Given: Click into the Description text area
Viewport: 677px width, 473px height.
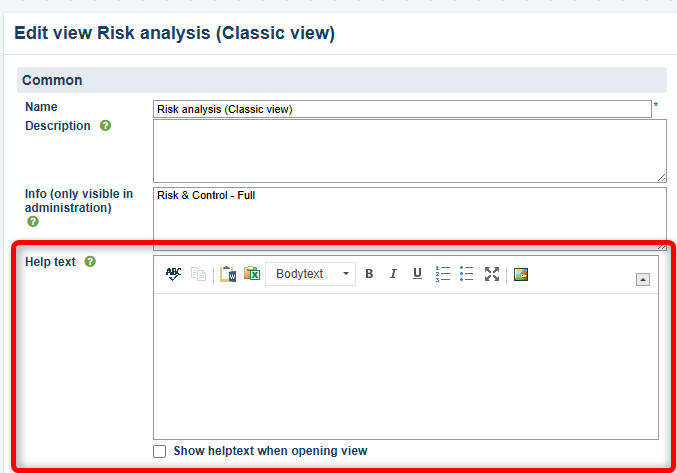Looking at the screenshot, I should (x=409, y=150).
